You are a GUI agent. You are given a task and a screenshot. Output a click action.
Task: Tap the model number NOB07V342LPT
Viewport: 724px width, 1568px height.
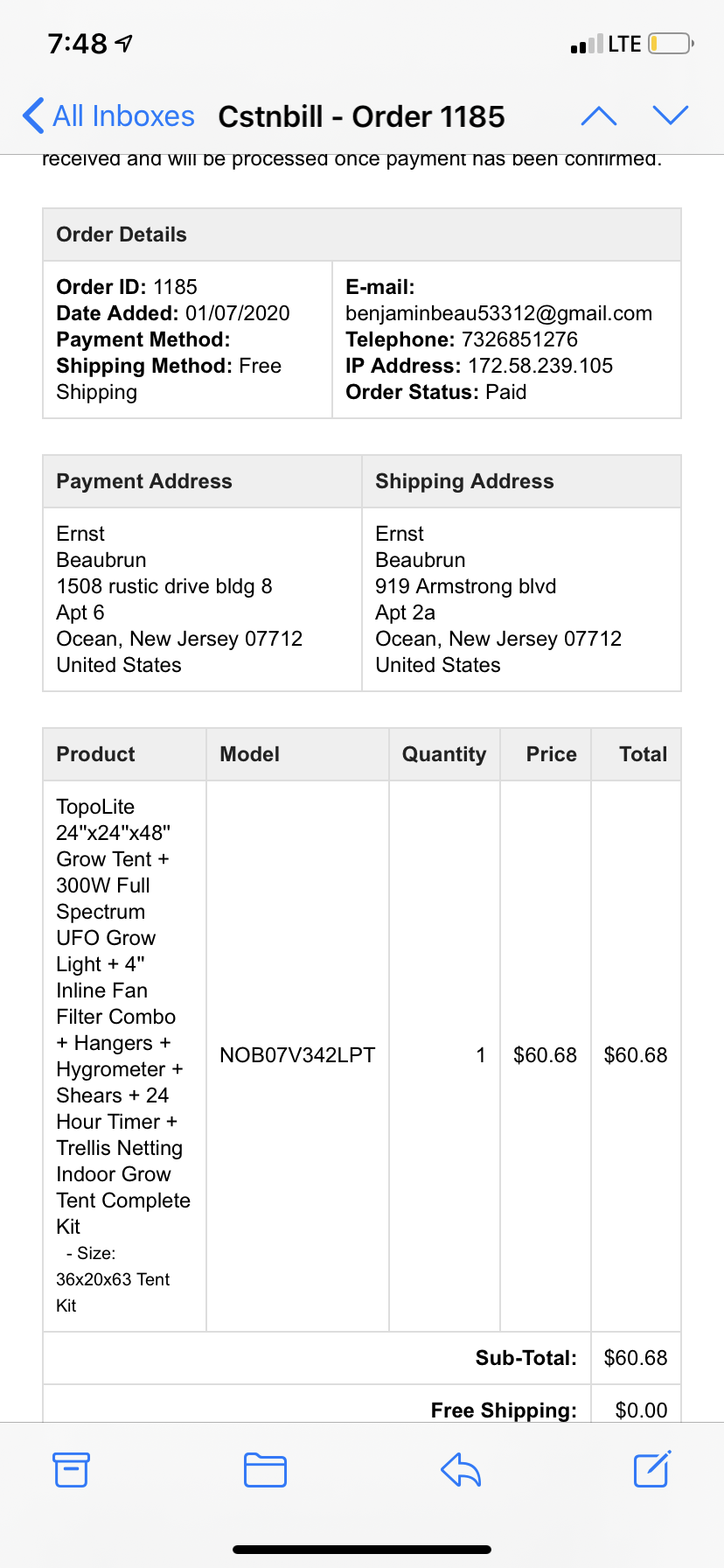(x=297, y=1055)
